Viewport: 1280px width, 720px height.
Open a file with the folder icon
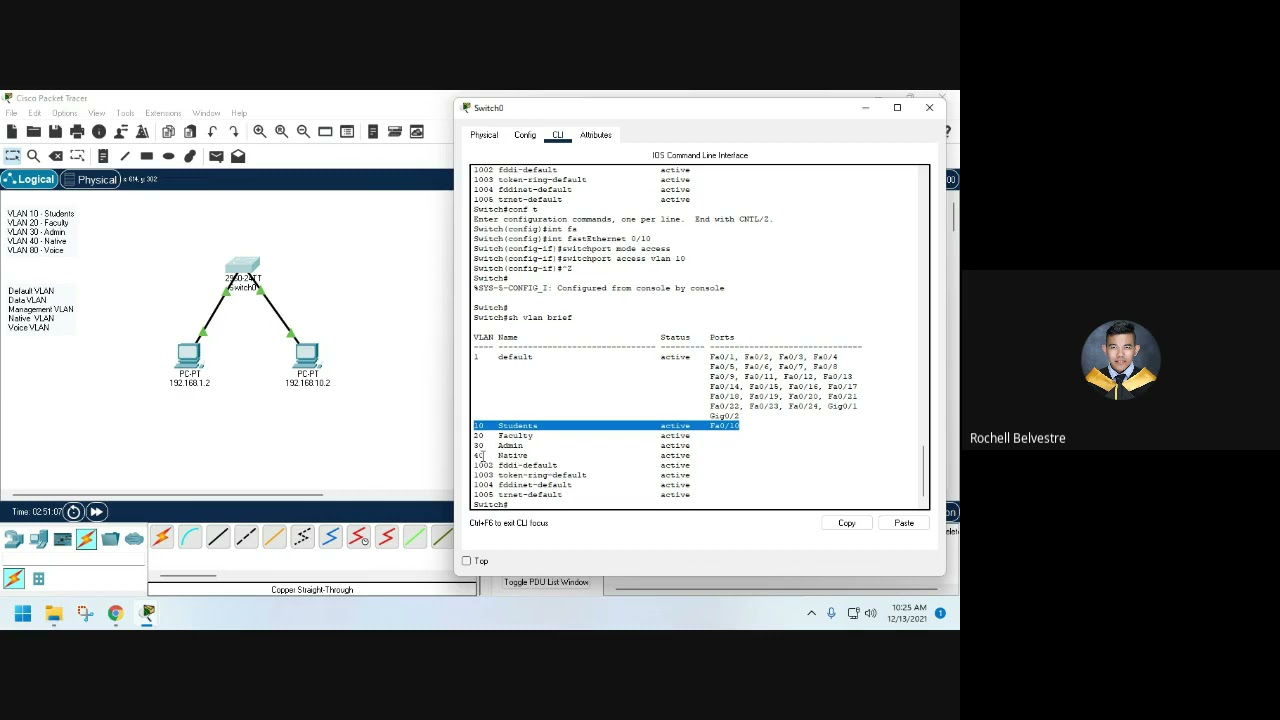click(x=33, y=132)
